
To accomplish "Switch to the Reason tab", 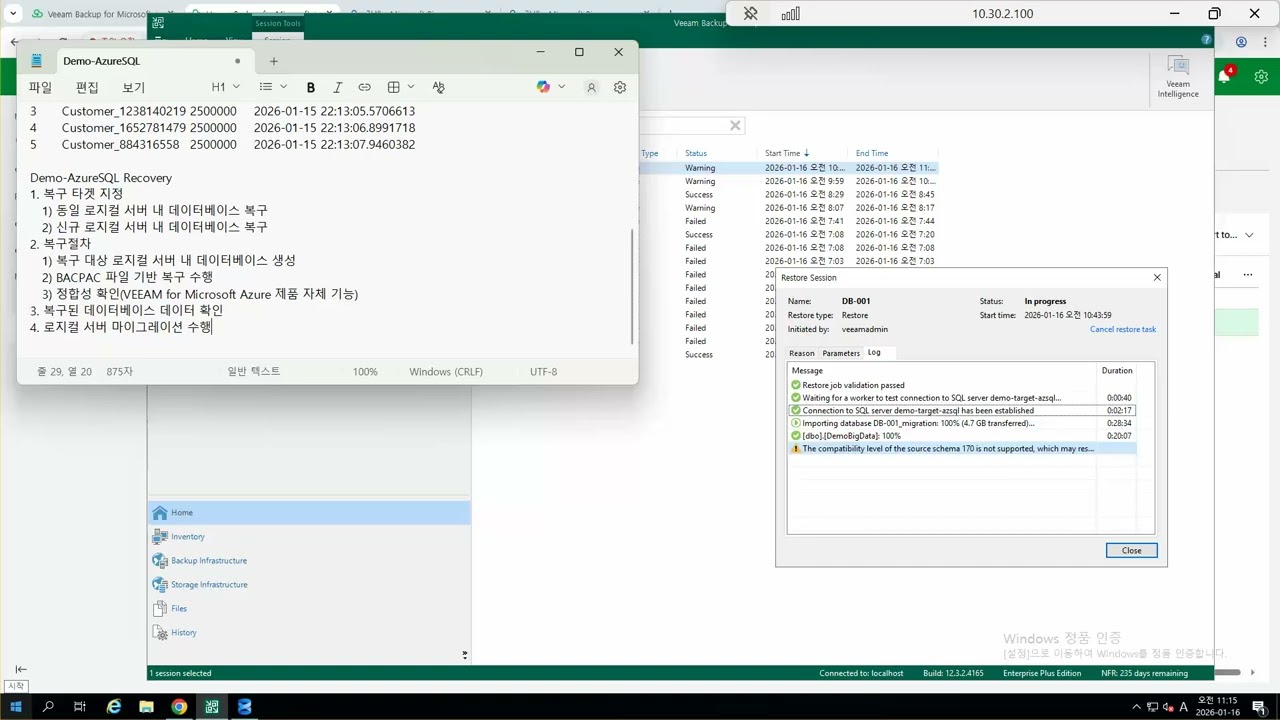I will point(802,353).
